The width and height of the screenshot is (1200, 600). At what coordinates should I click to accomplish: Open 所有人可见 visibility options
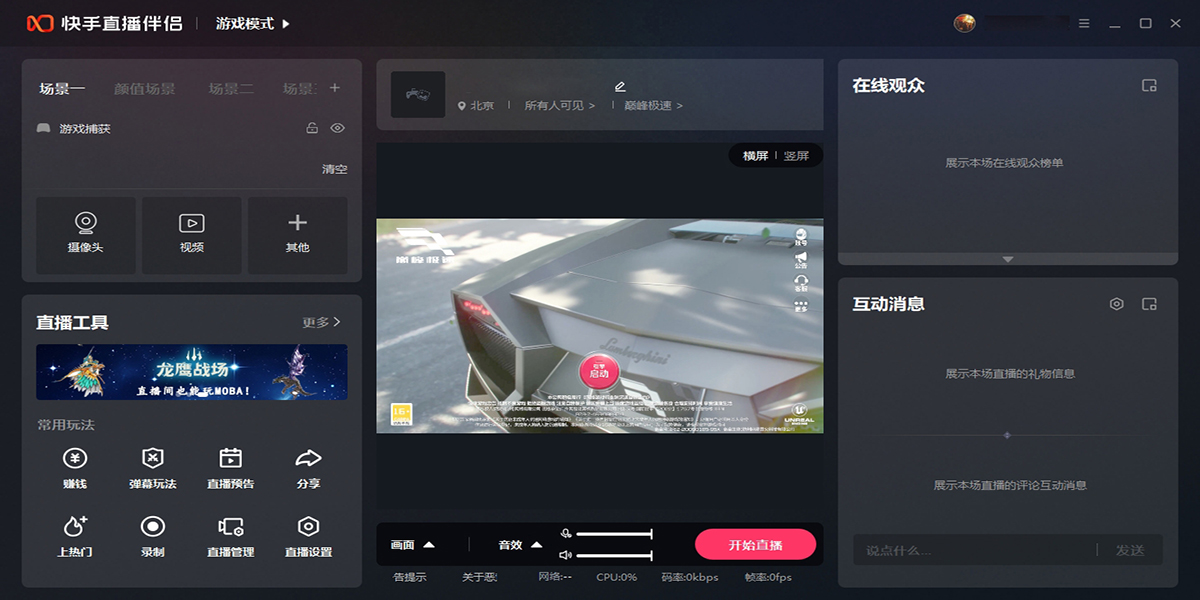(560, 105)
